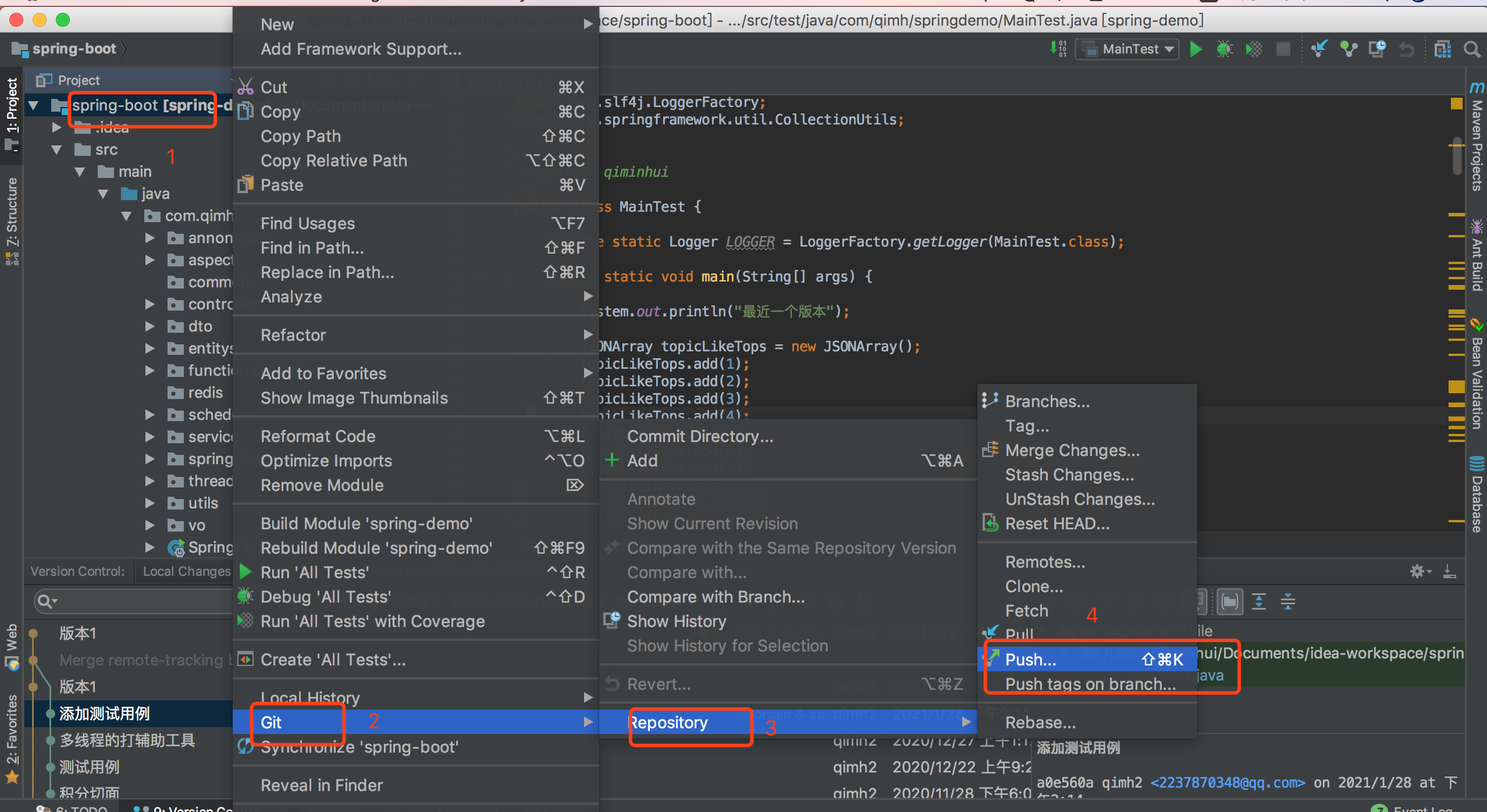Screen dimensions: 1487x812
Task: Open the Show History clock icon in toolbar
Action: (x=1377, y=49)
